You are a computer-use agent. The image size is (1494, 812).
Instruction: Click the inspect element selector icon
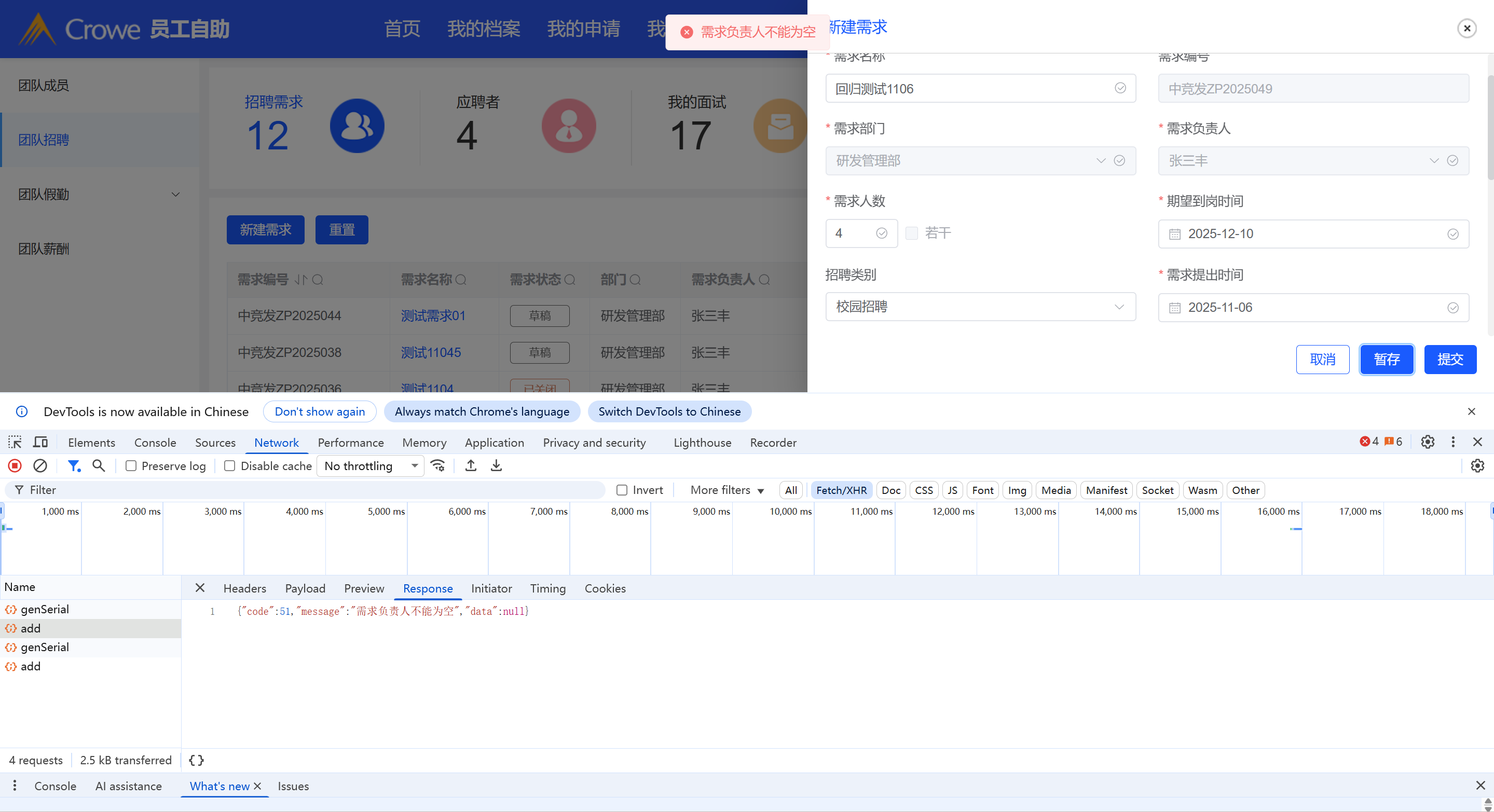click(x=15, y=443)
